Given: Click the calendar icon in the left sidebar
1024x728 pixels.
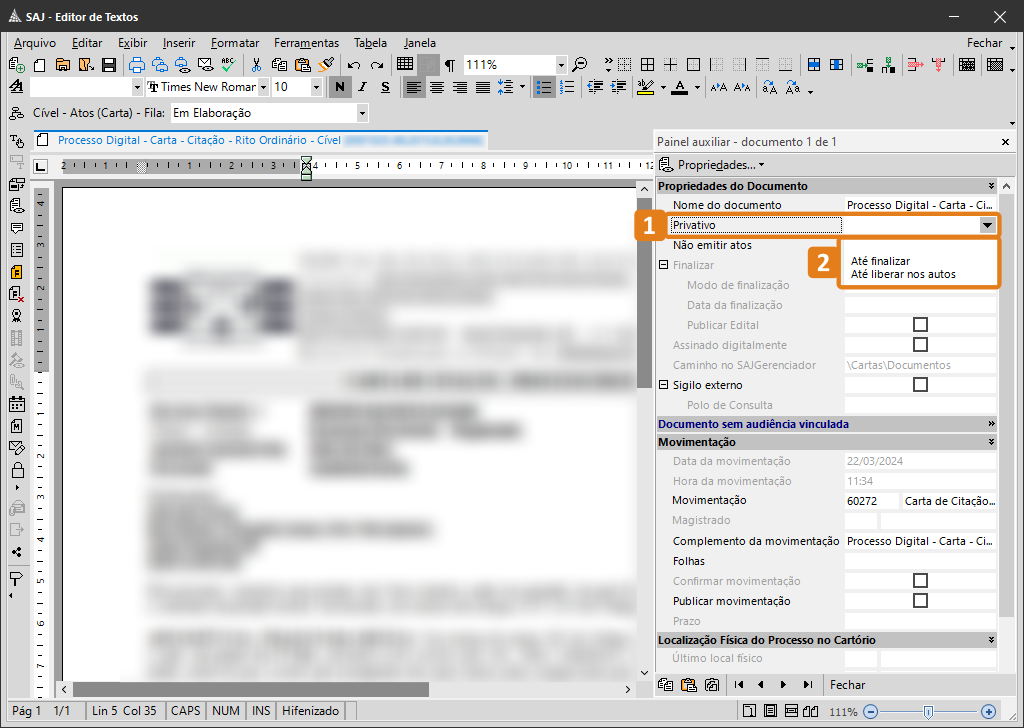Looking at the screenshot, I should pos(17,404).
